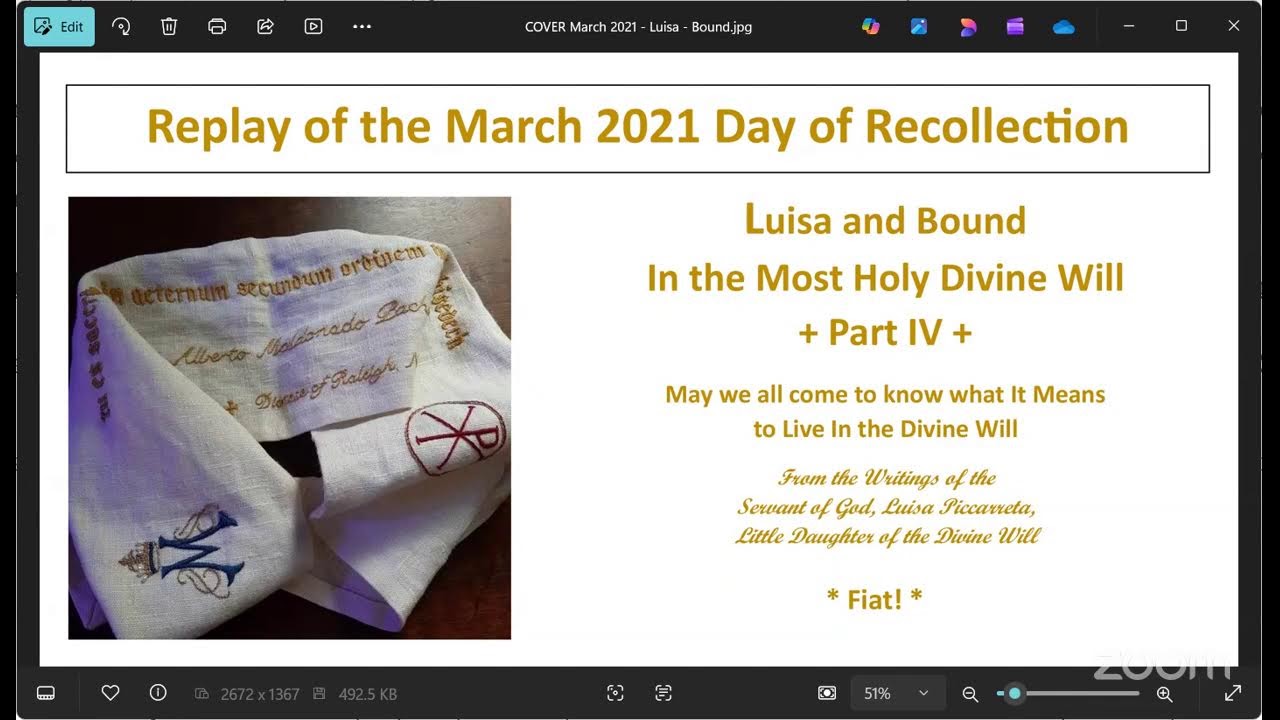Image resolution: width=1280 pixels, height=720 pixels.
Task: Click 'In the Most Holy Divine Will' line
Action: tap(885, 277)
